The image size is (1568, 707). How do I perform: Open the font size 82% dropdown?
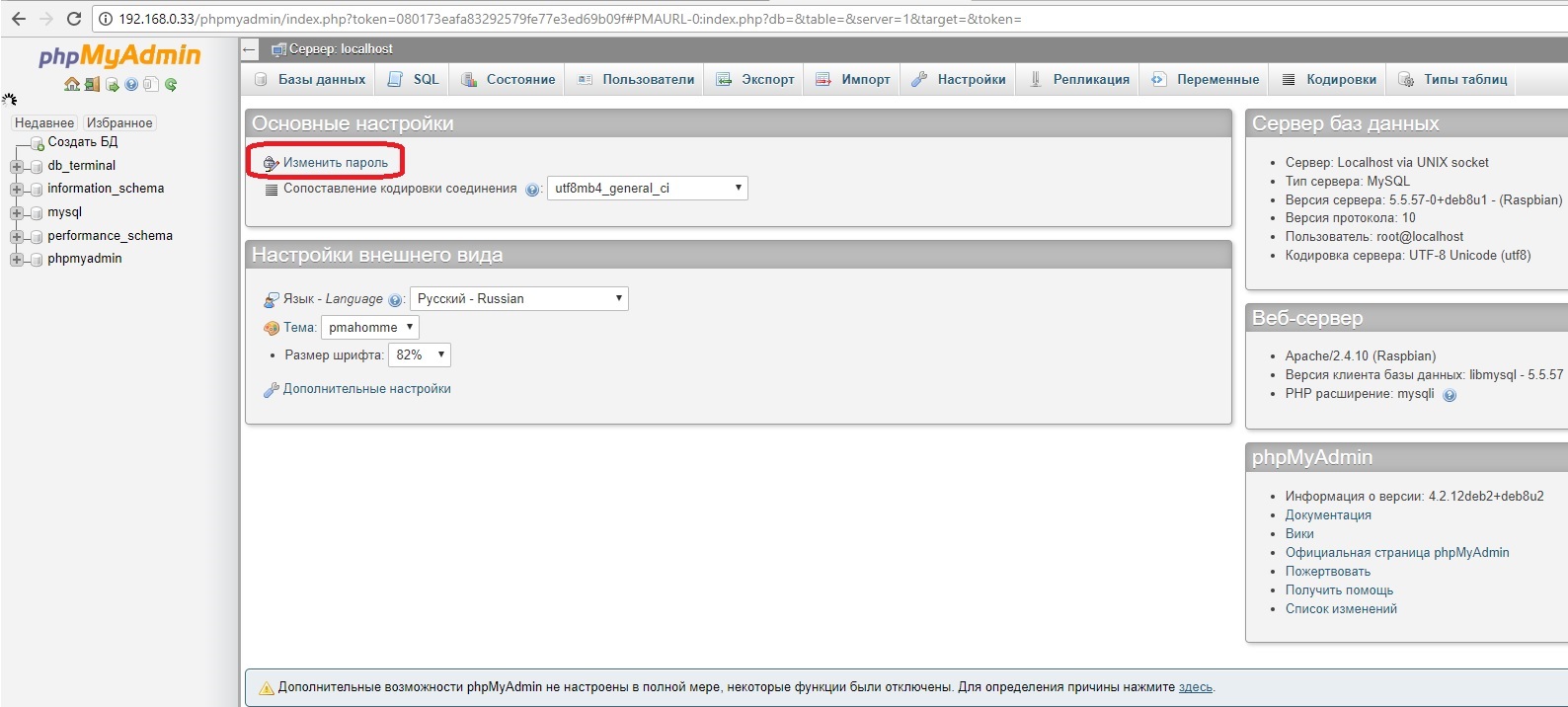tap(420, 355)
